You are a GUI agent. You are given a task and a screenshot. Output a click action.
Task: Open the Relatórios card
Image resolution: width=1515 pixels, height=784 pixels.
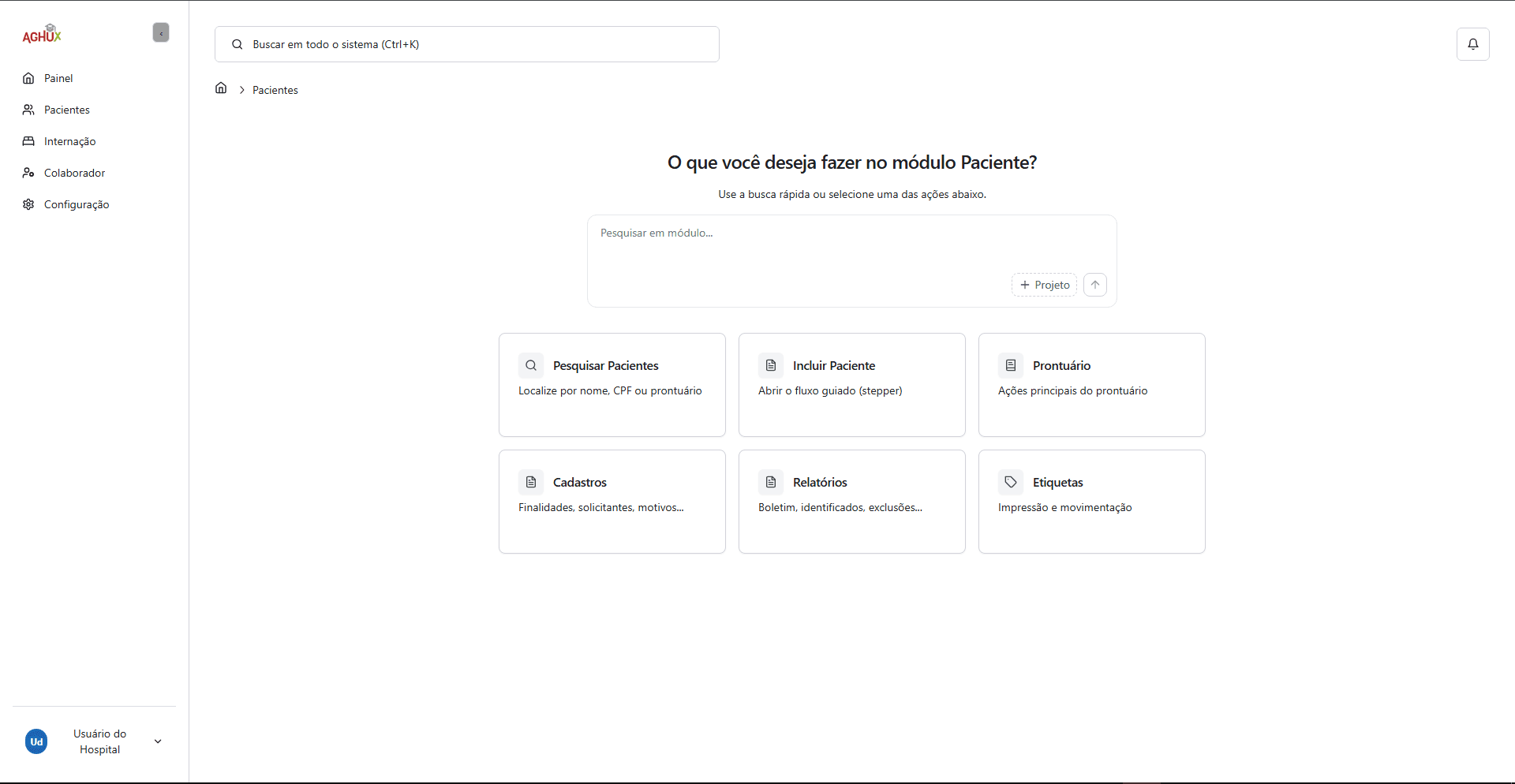coord(851,501)
